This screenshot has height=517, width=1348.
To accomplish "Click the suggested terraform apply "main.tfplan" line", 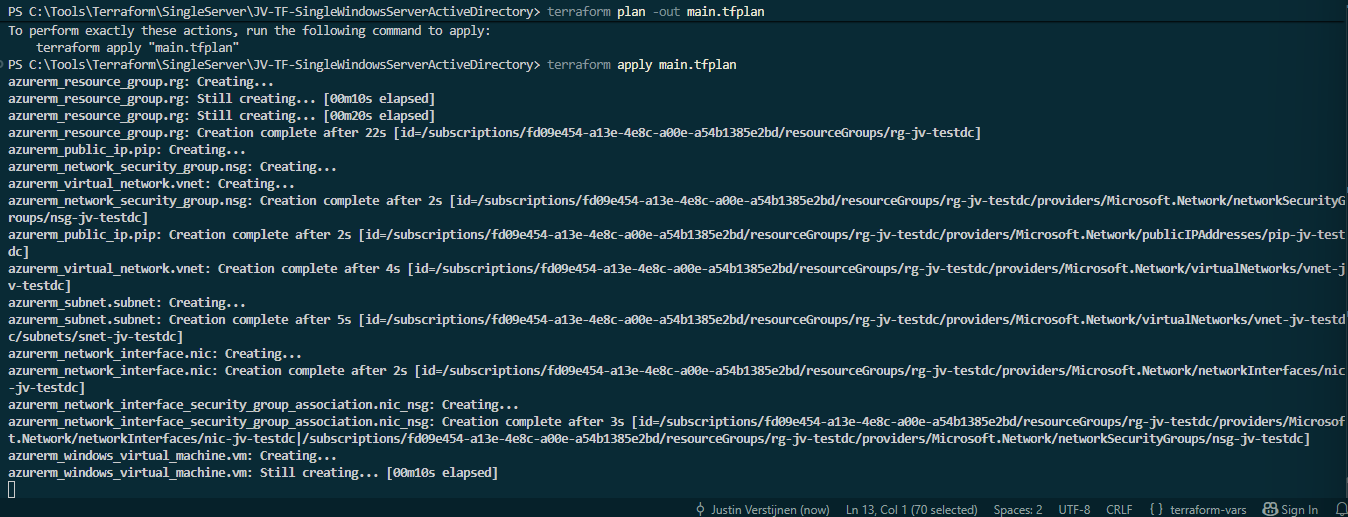I will 138,47.
